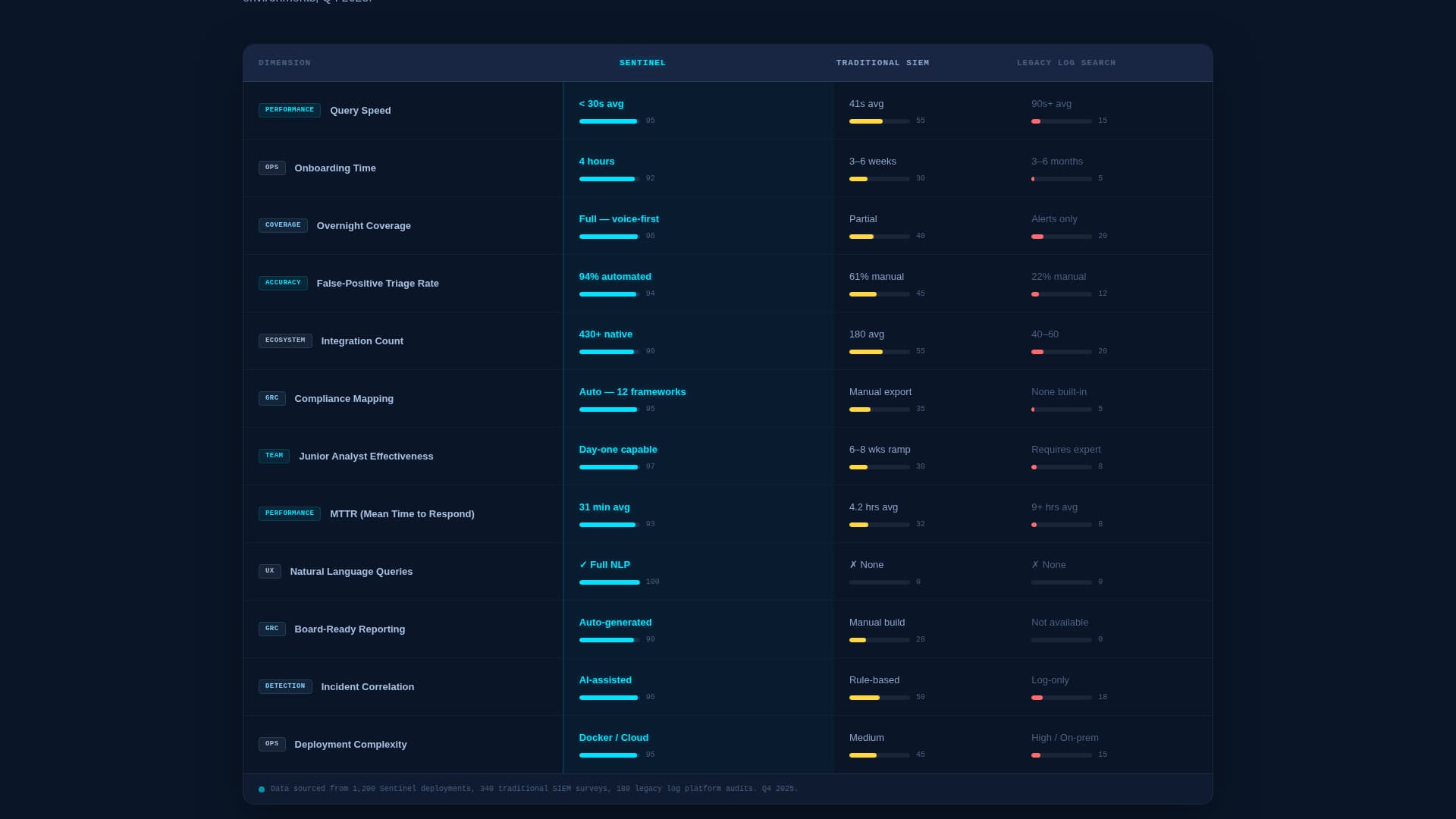Select Board-Ready Reporting label
Screen dimensions: 1456x819
pos(350,629)
